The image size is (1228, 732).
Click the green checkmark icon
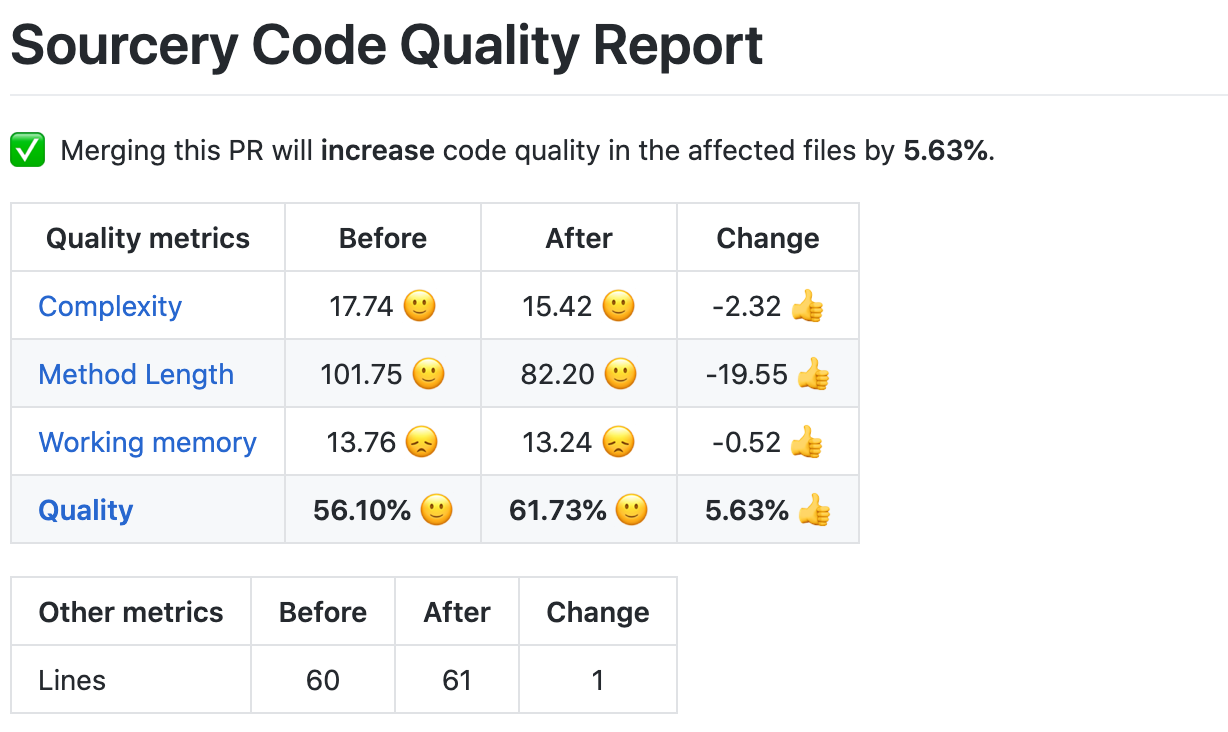click(28, 151)
